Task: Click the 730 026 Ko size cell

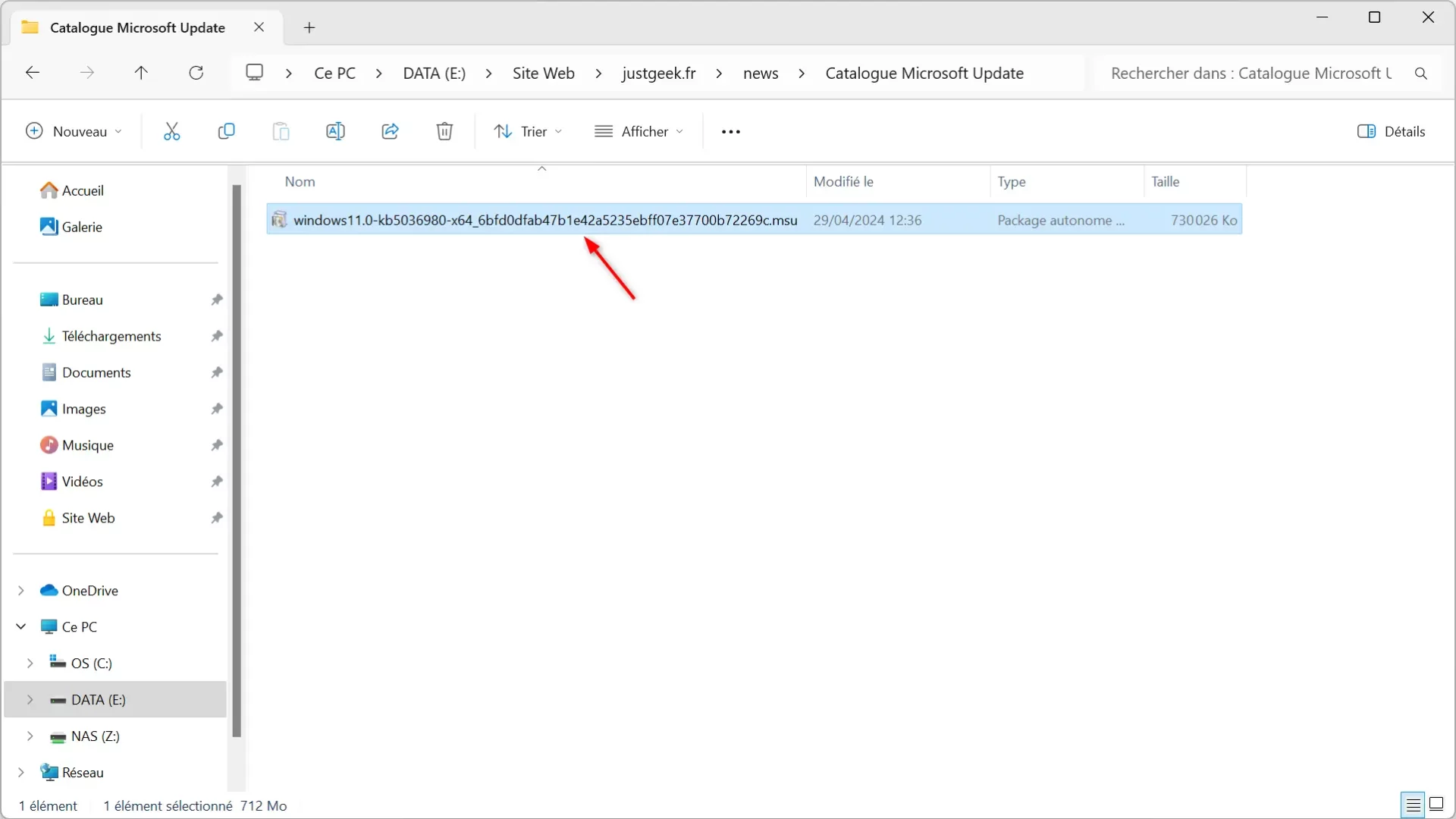Action: tap(1203, 220)
